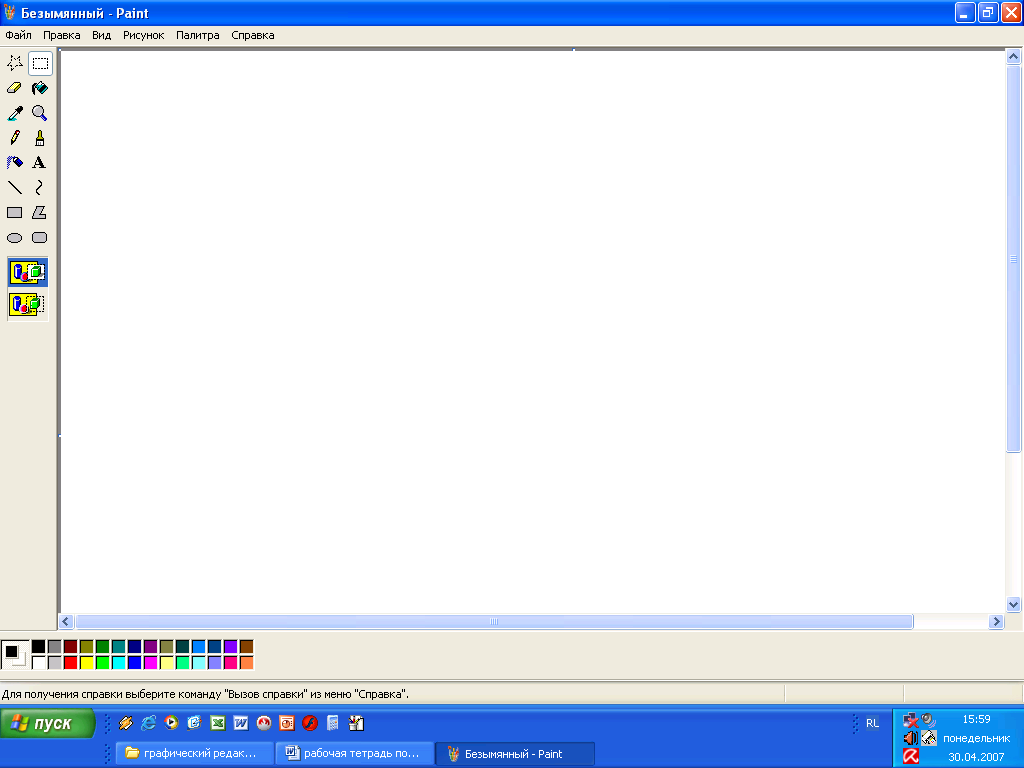Select the Rounded Rectangle tool

(x=40, y=238)
